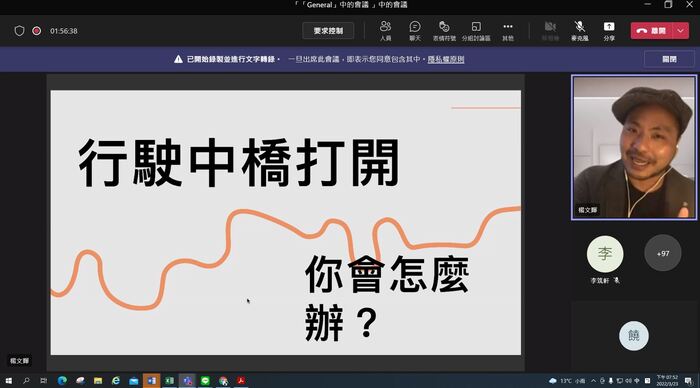Expand the leave options dropdown arrow
The height and width of the screenshot is (388, 700).
[680, 31]
